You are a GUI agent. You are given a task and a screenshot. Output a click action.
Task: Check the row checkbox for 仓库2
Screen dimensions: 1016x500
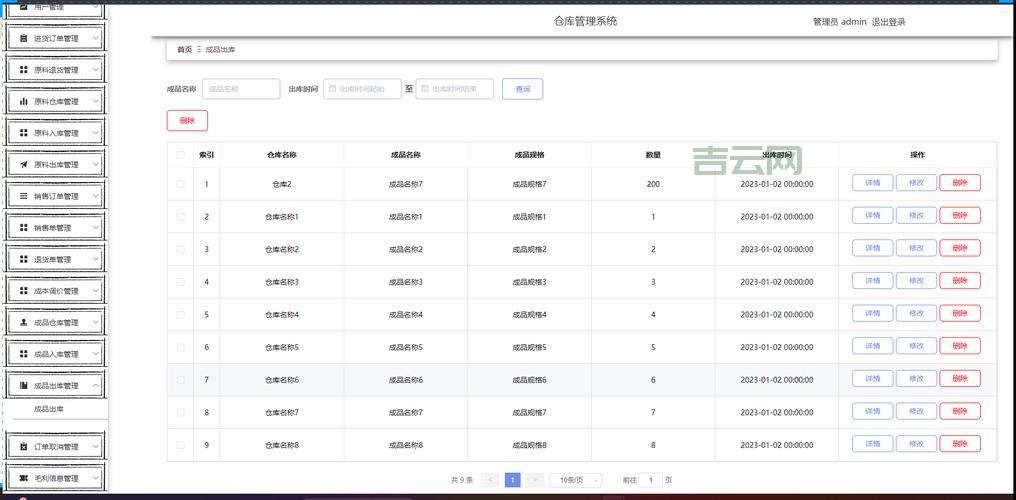tap(181, 184)
